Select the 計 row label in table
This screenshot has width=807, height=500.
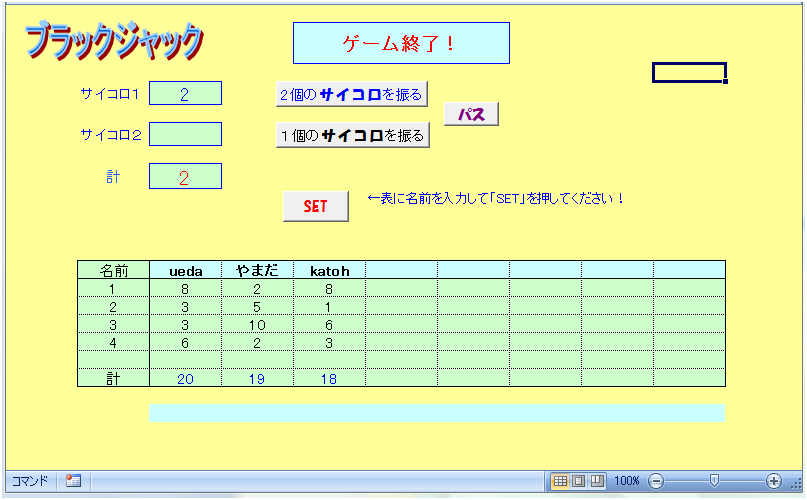113,377
